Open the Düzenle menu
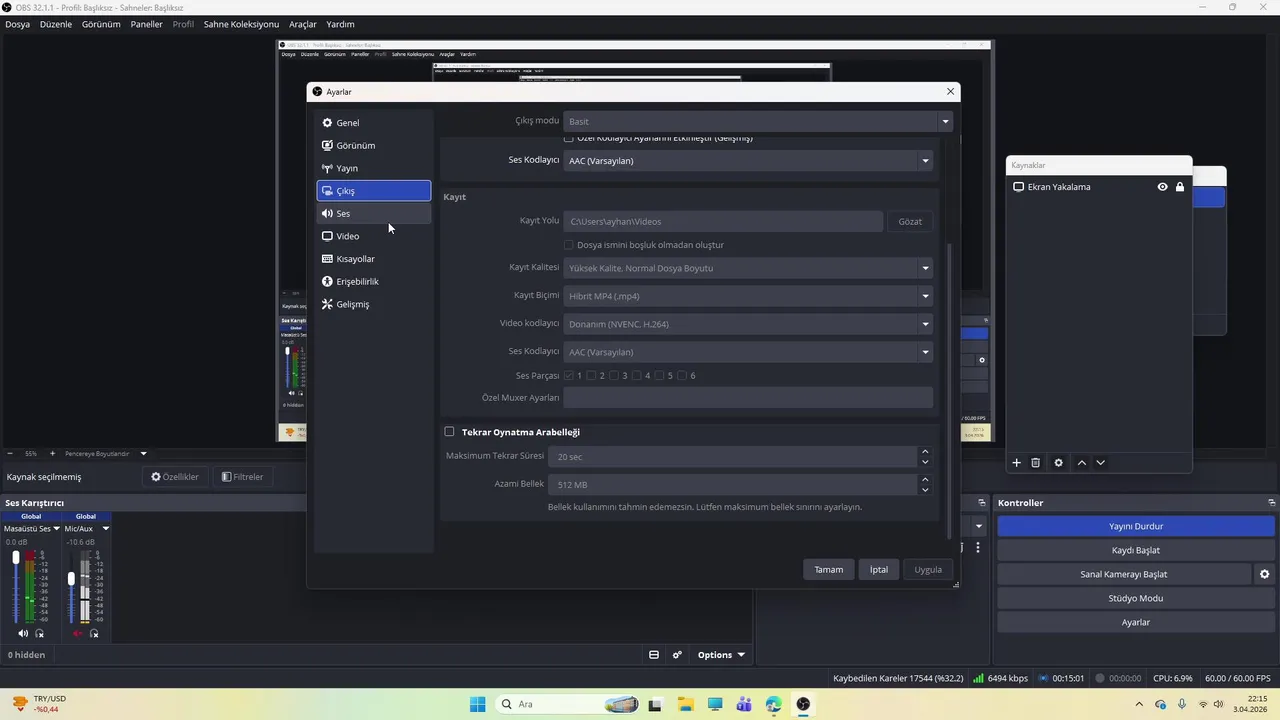 56,24
